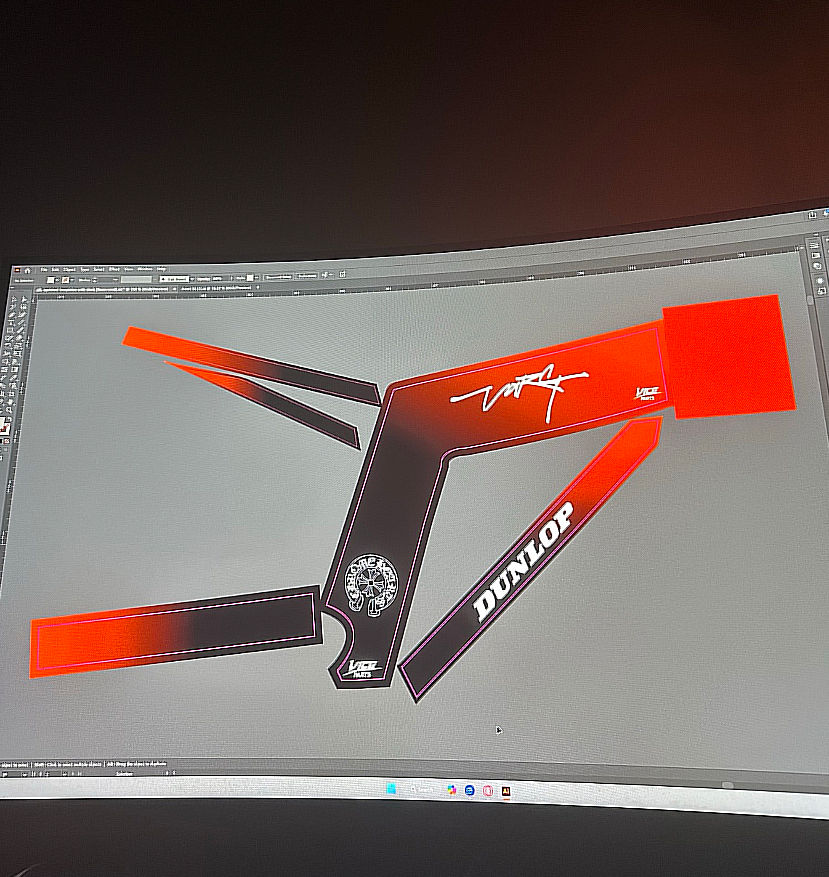Viewport: 829px width, 877px height.
Task: Select the Magic Wand tool
Action: (x=12, y=307)
